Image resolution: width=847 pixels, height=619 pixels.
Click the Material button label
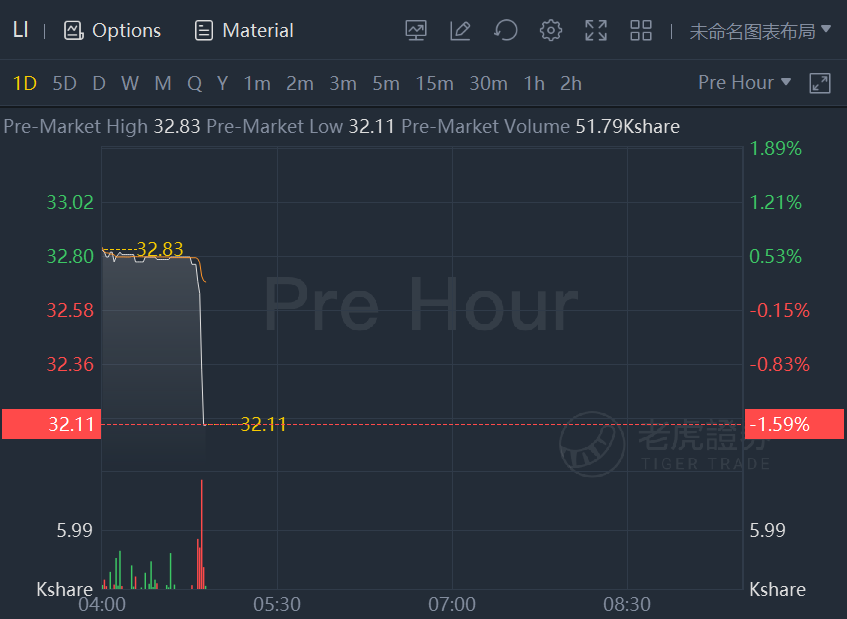tap(258, 31)
